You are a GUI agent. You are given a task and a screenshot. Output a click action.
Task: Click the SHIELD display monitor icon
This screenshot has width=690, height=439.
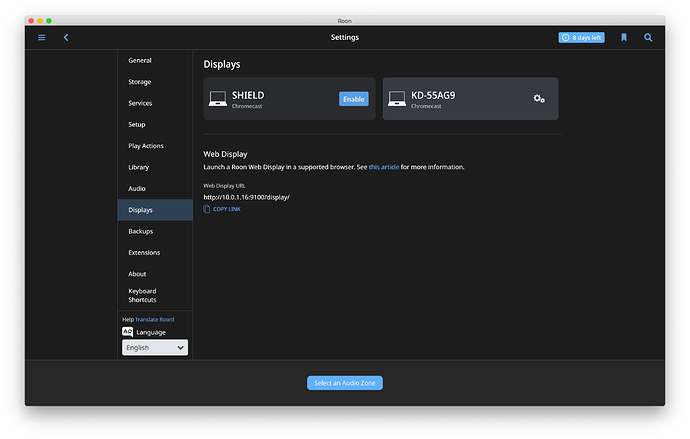pyautogui.click(x=218, y=99)
